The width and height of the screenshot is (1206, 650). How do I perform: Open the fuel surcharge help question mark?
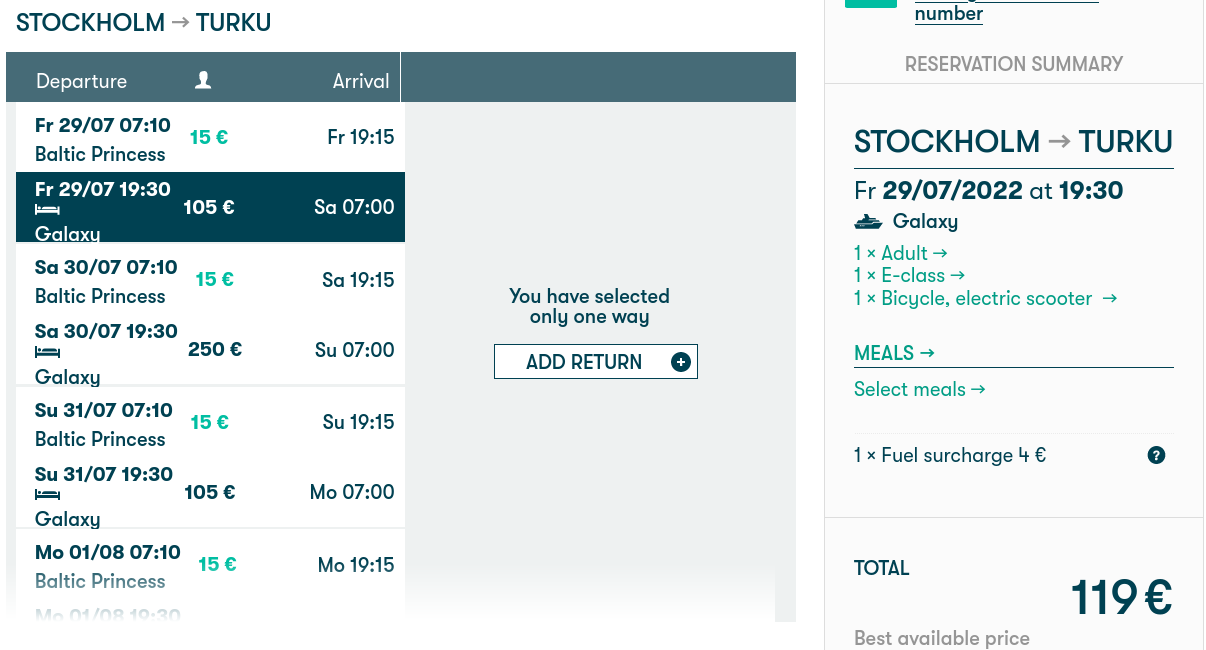point(1156,455)
